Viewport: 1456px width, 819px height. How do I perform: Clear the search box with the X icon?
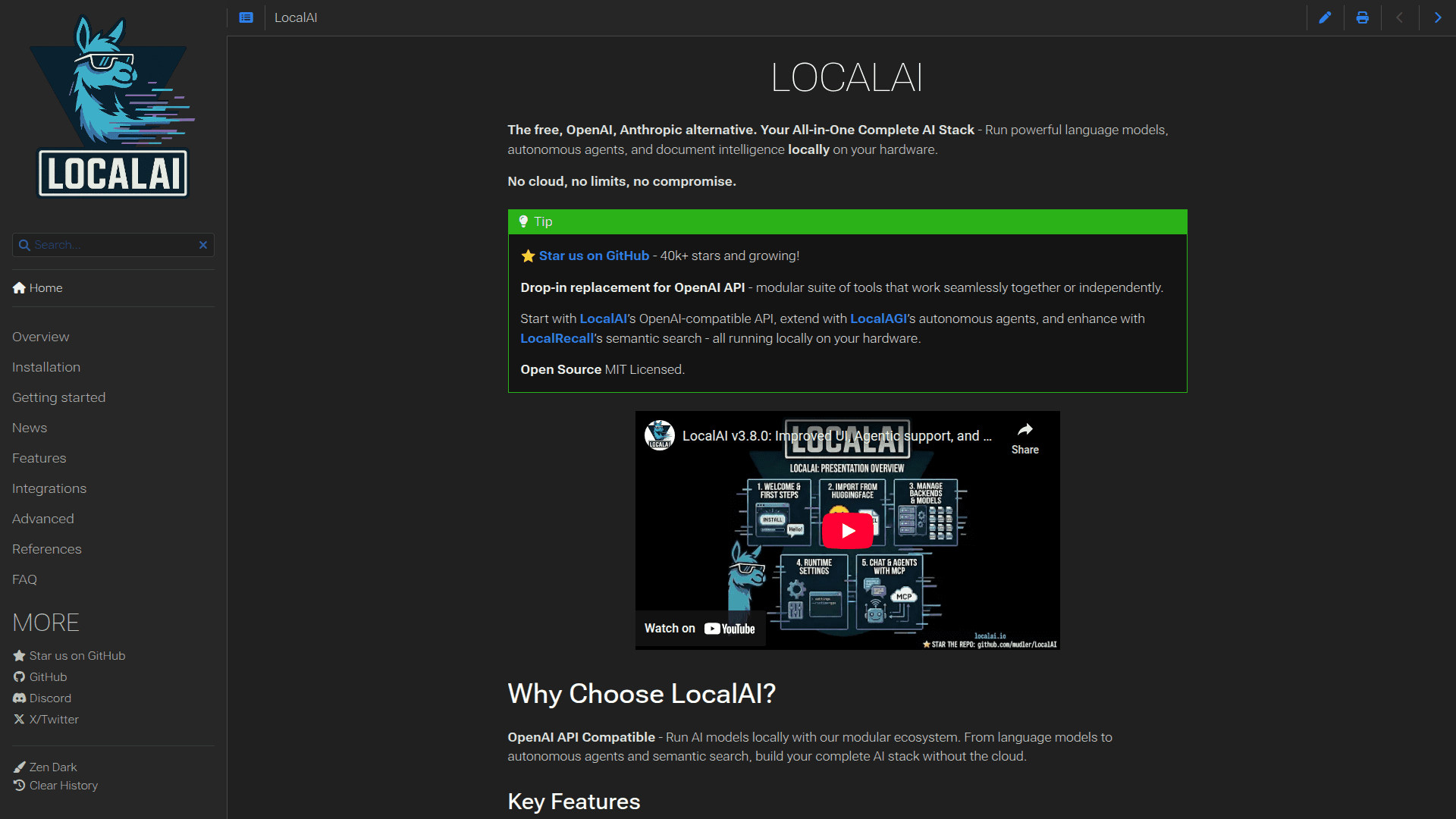203,245
